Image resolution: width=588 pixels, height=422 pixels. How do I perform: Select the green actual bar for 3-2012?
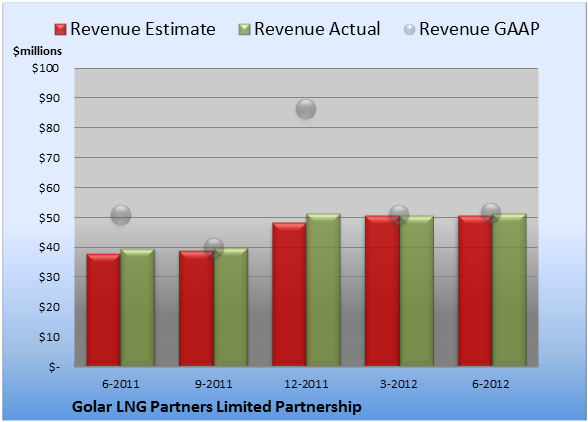[417, 291]
